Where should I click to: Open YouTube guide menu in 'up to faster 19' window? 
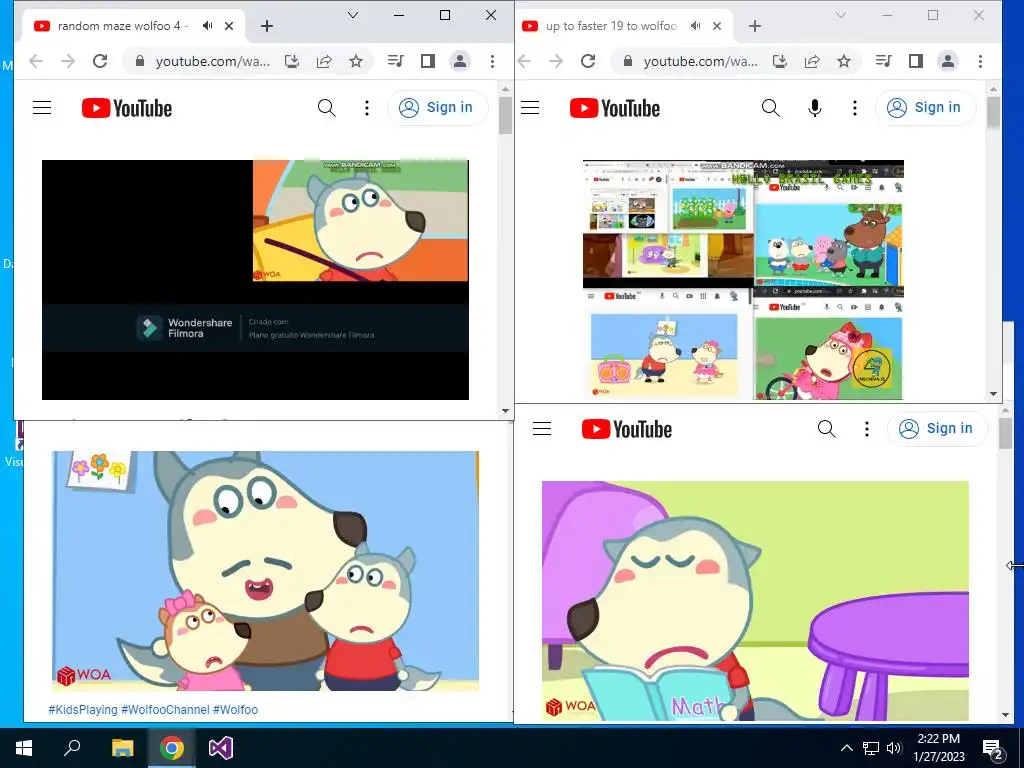[530, 108]
